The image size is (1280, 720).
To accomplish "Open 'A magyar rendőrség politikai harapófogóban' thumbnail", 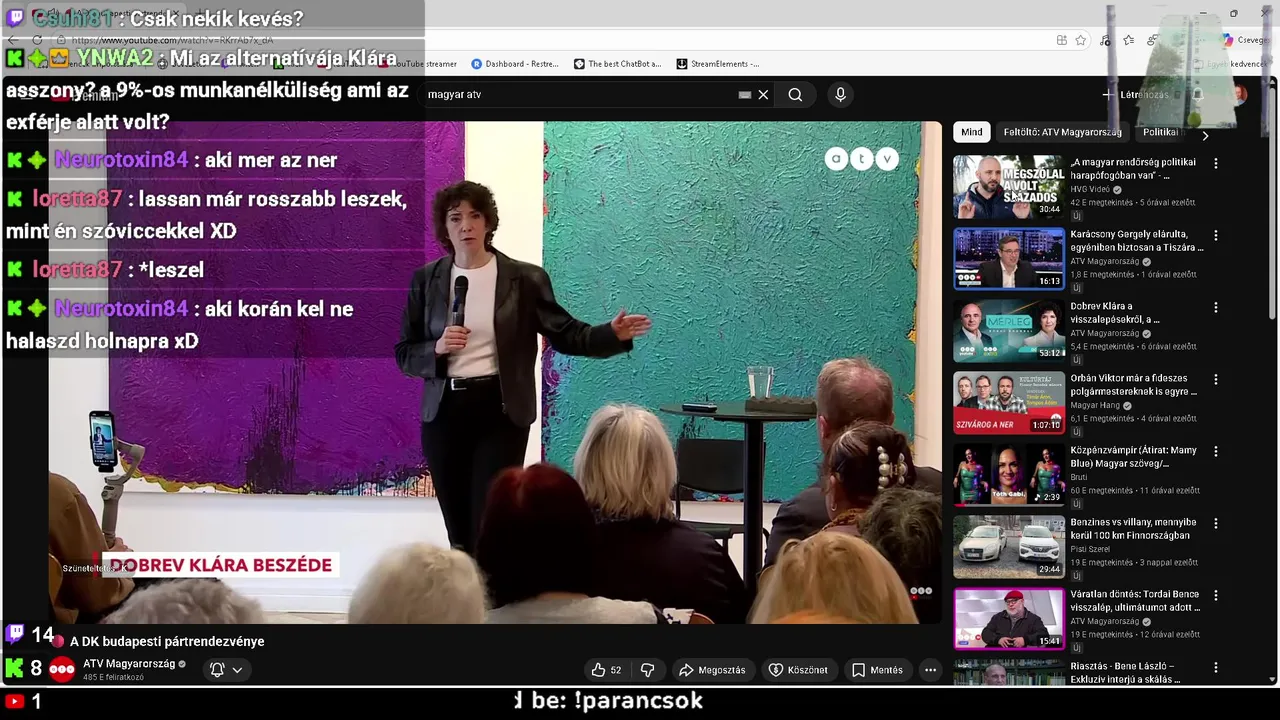I will point(1009,186).
